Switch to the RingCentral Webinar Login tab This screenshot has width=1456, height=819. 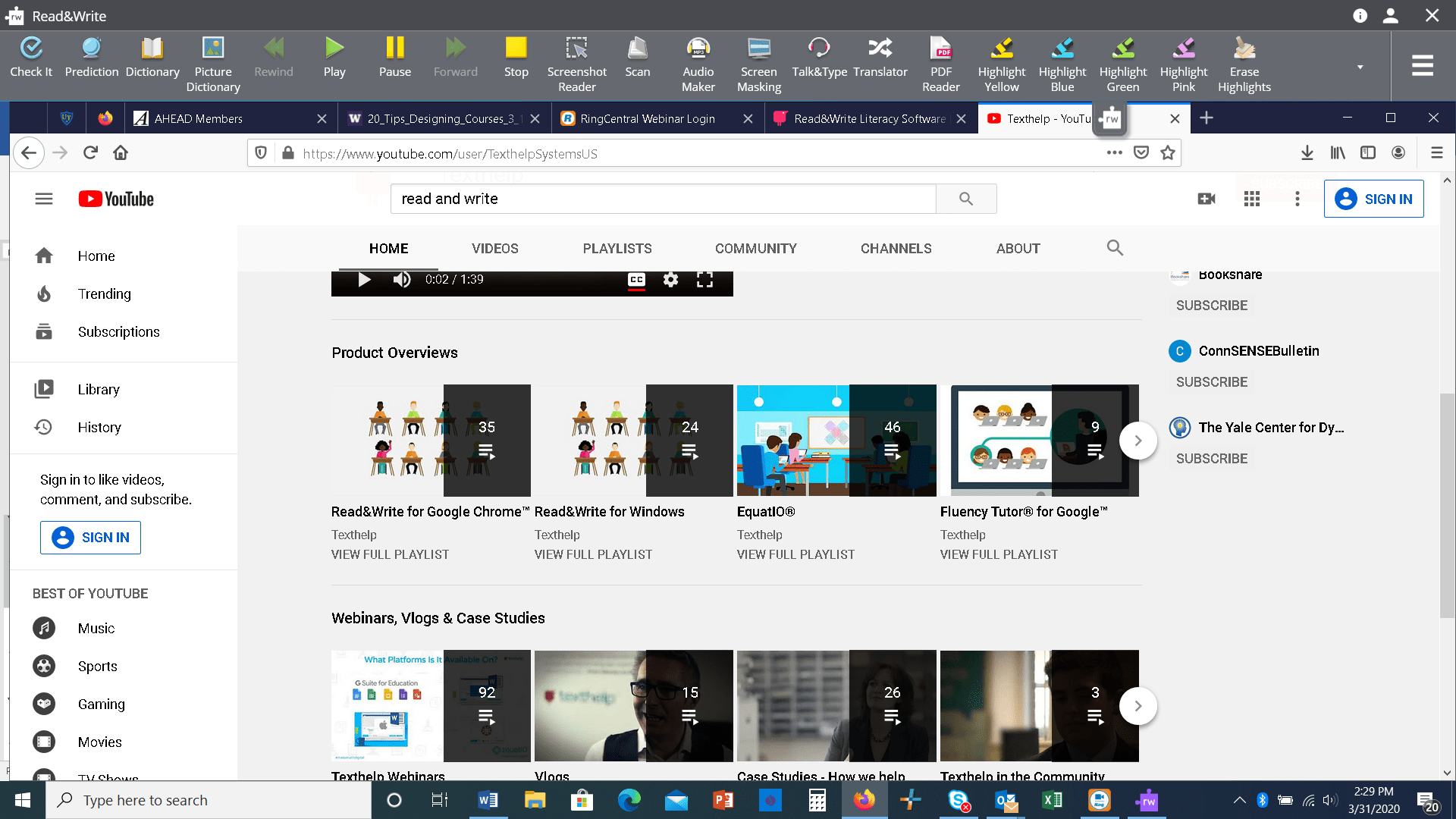(x=647, y=118)
